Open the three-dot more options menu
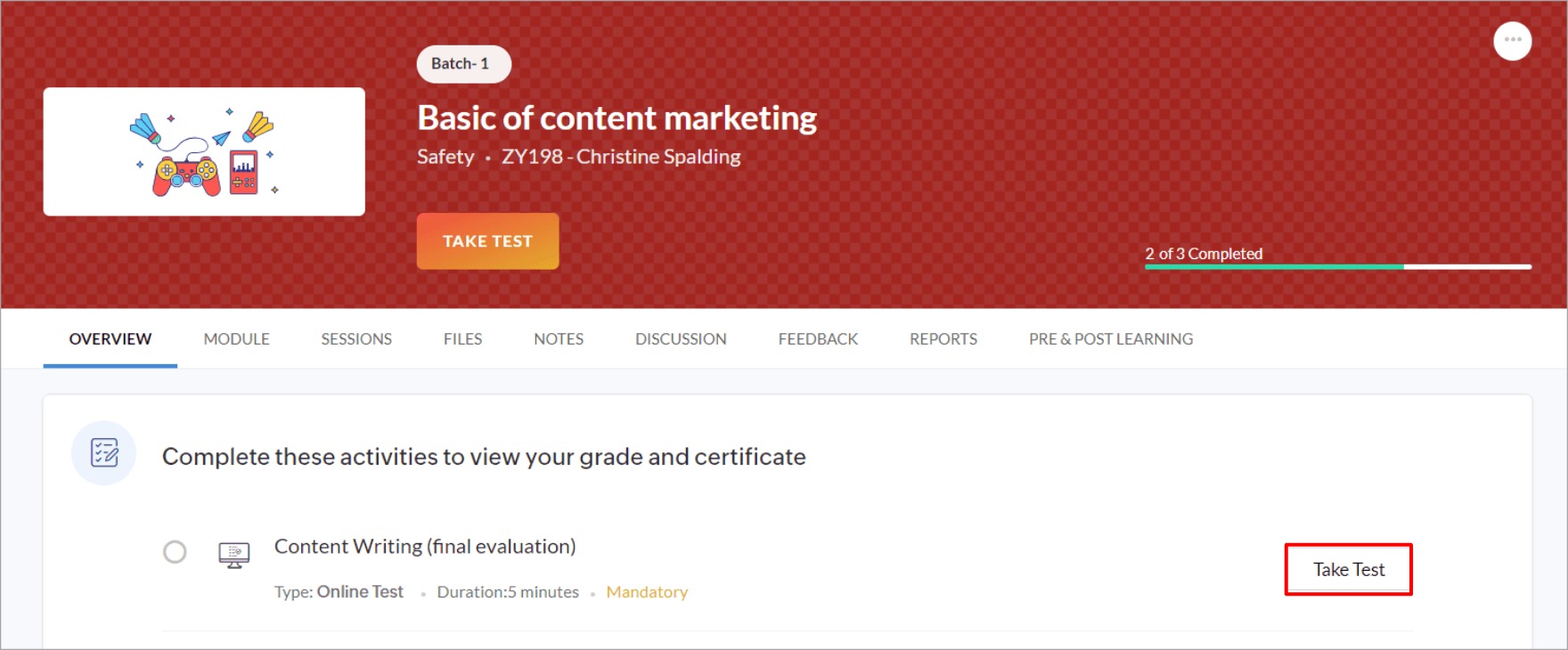 point(1512,41)
